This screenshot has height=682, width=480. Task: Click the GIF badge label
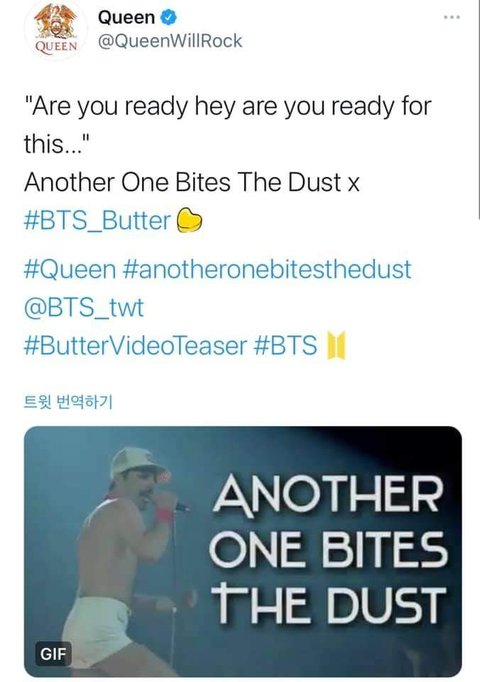coord(53,653)
